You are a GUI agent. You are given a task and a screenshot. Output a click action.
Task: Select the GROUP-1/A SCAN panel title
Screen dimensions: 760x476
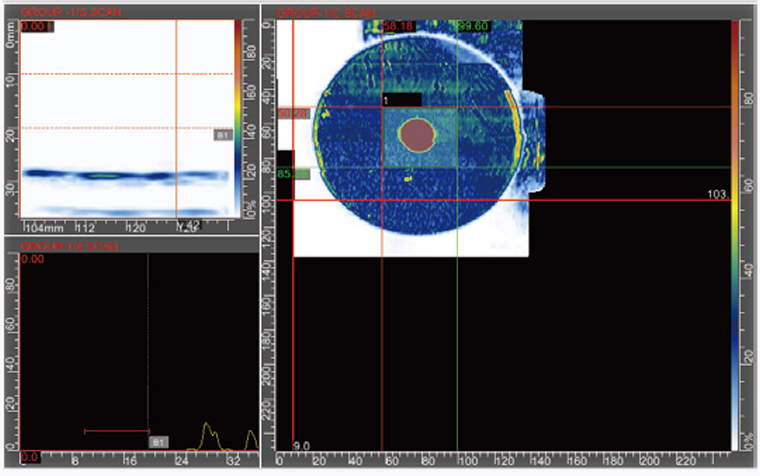pos(69,246)
